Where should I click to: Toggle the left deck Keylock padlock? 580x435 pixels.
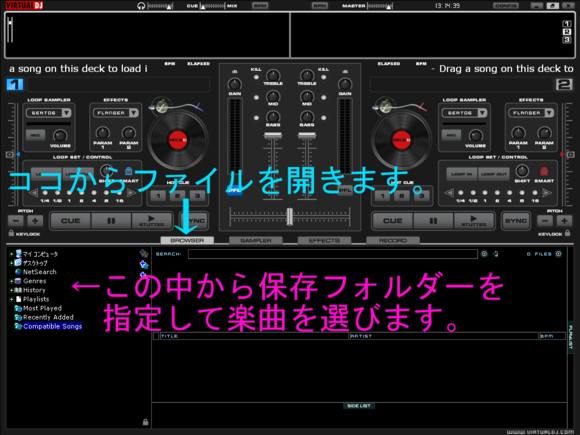[11, 233]
